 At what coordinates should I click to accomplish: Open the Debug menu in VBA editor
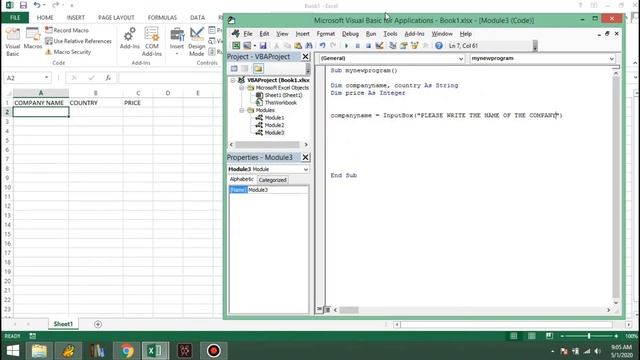350,34
